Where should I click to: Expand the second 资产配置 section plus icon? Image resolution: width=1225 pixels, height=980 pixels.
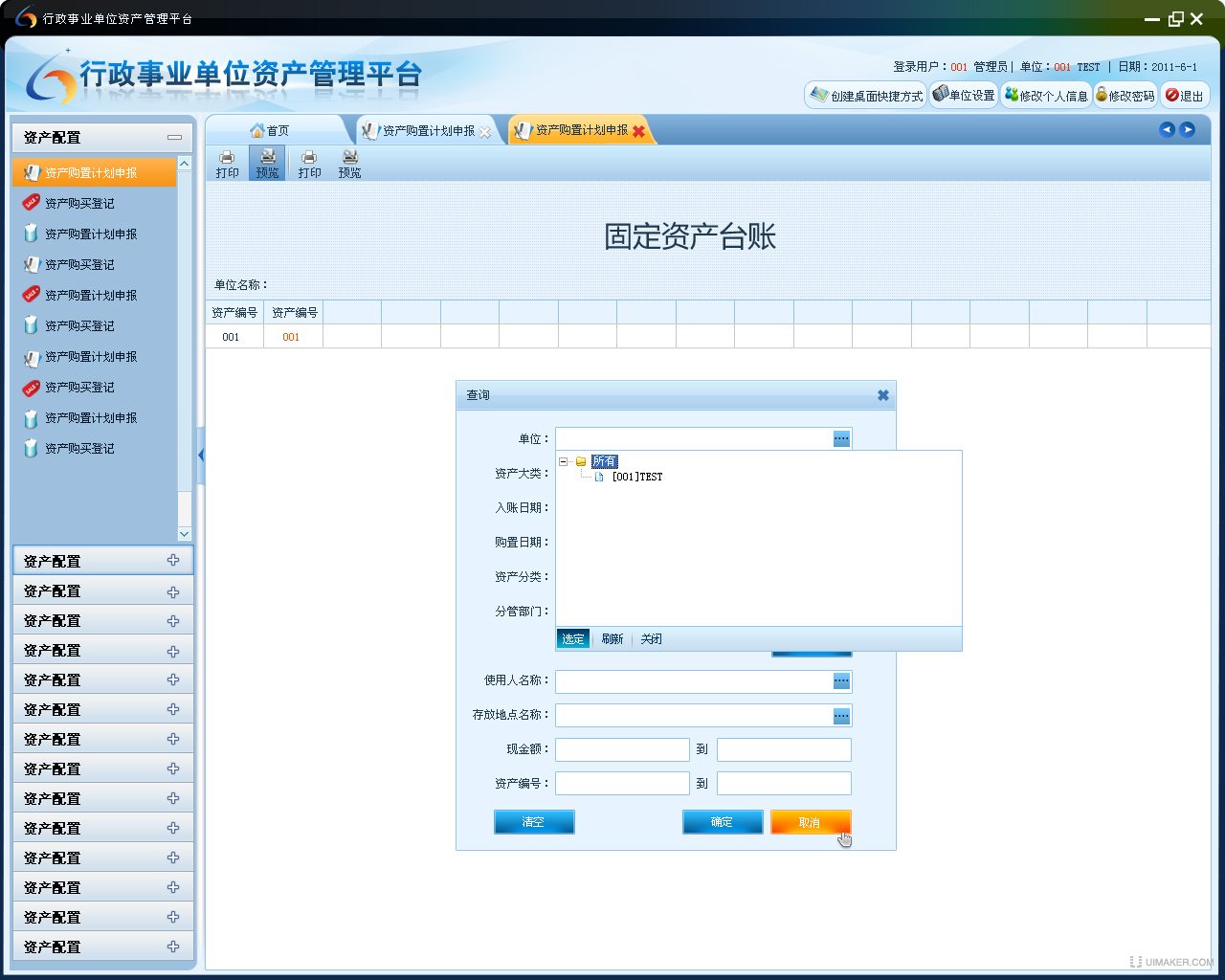tap(173, 561)
